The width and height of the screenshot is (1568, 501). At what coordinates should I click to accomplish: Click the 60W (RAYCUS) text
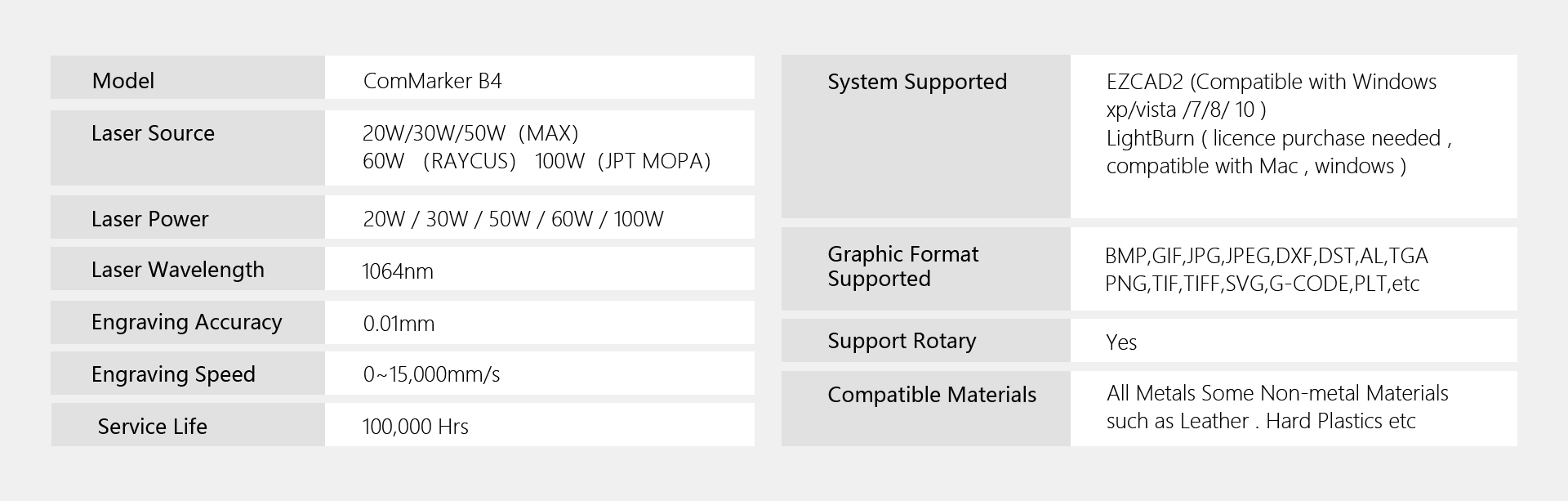(439, 161)
